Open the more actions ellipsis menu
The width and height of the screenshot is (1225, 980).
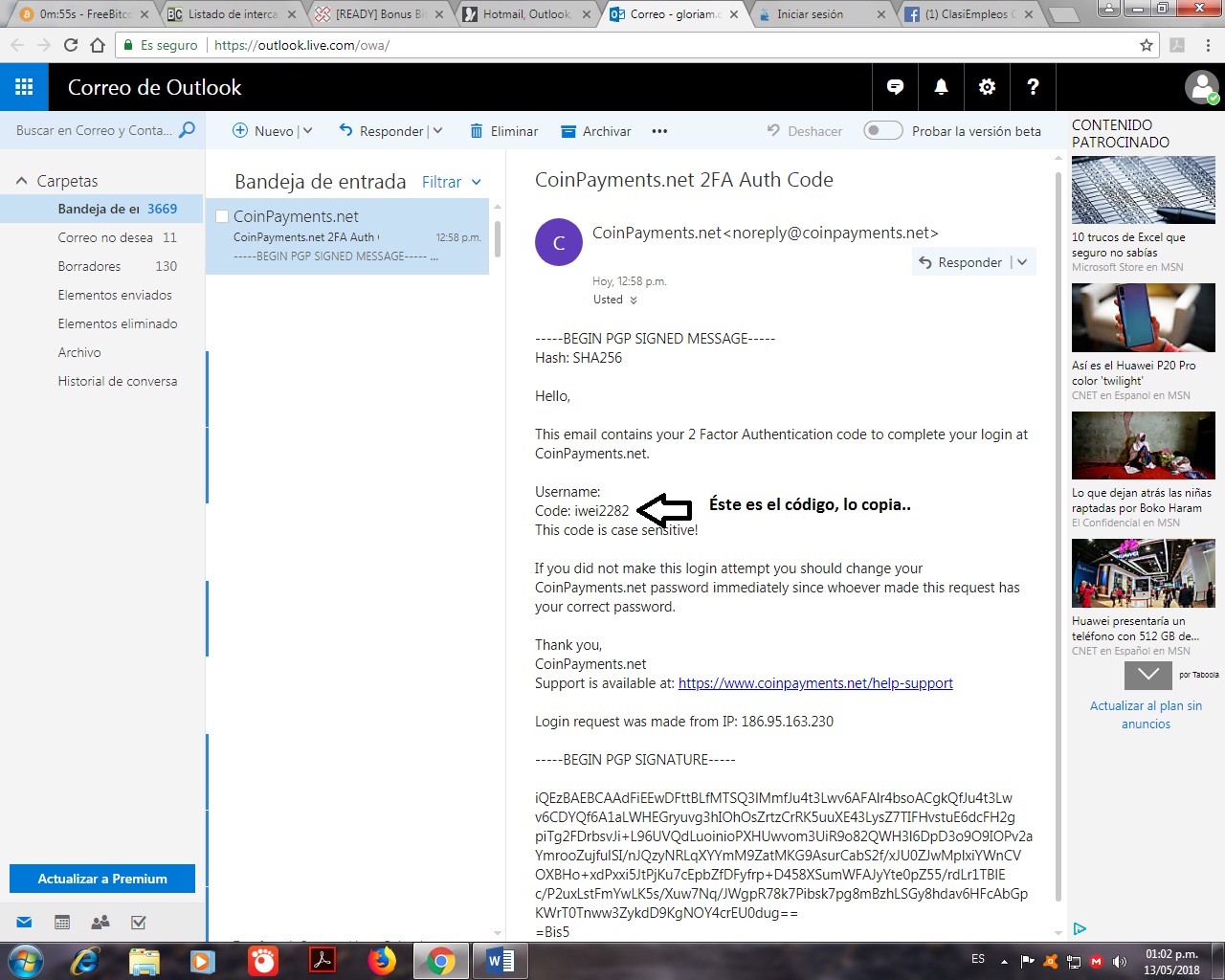pyautogui.click(x=659, y=131)
